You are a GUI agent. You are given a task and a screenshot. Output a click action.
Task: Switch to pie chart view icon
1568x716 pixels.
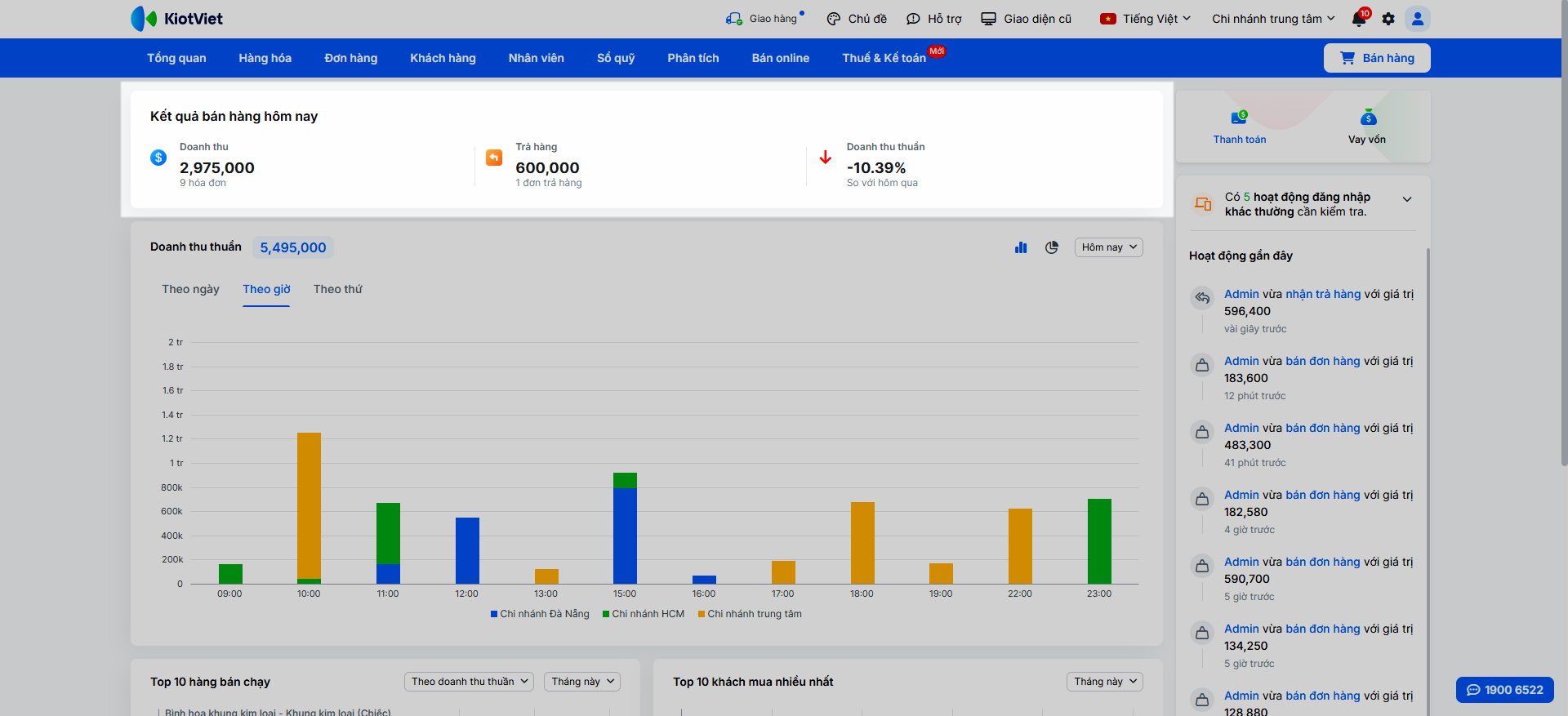click(x=1052, y=247)
